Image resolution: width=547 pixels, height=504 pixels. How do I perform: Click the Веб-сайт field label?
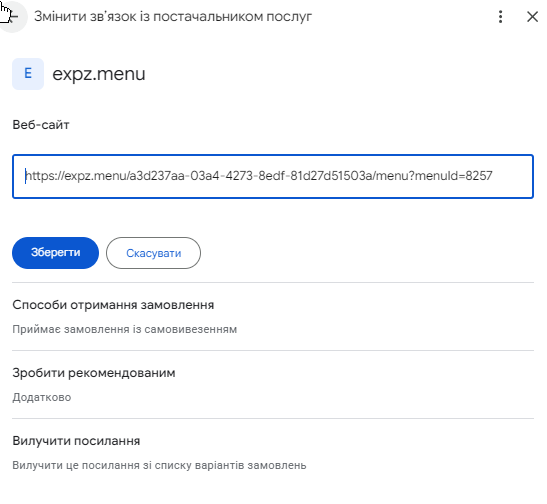41,125
